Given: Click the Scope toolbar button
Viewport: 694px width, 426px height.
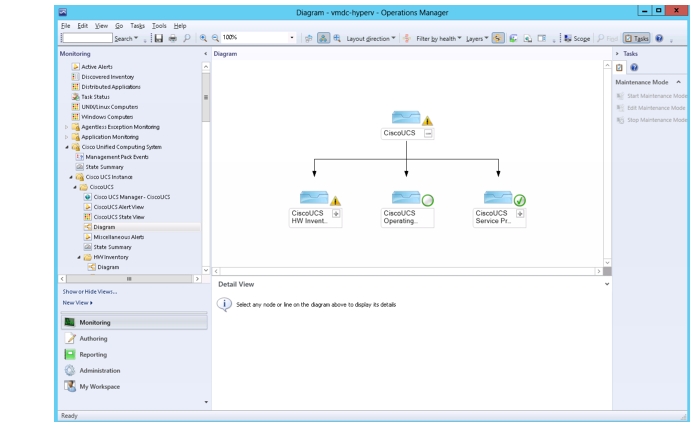Looking at the screenshot, I should [x=577, y=39].
